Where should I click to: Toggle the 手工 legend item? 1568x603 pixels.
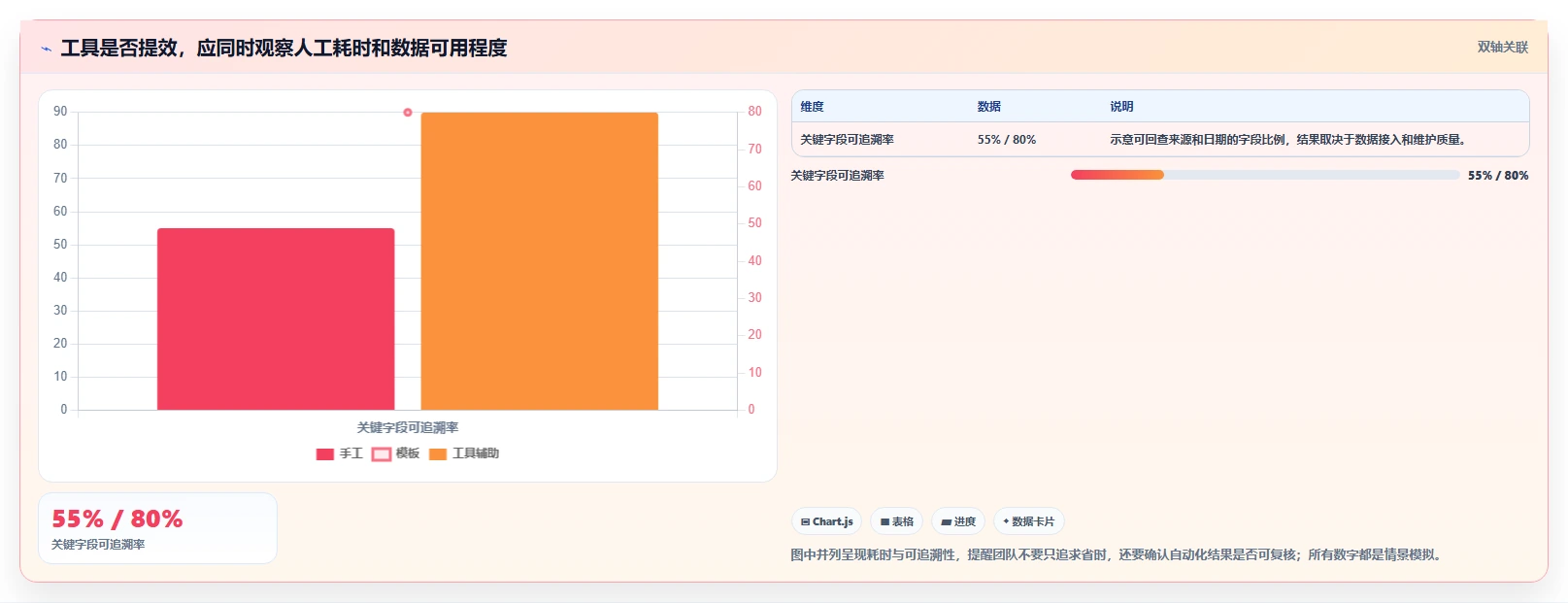339,453
